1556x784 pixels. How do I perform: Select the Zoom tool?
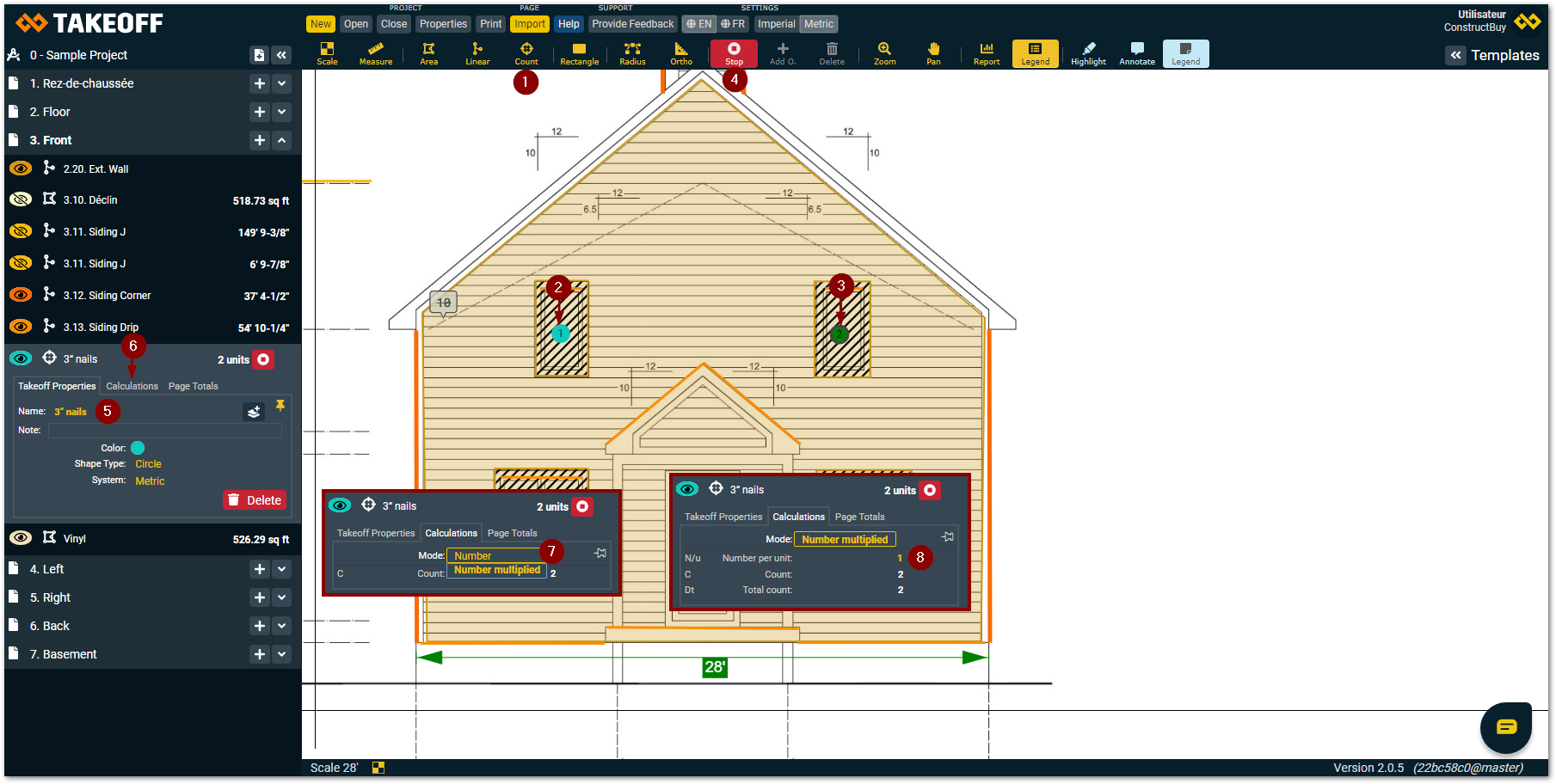(x=884, y=53)
